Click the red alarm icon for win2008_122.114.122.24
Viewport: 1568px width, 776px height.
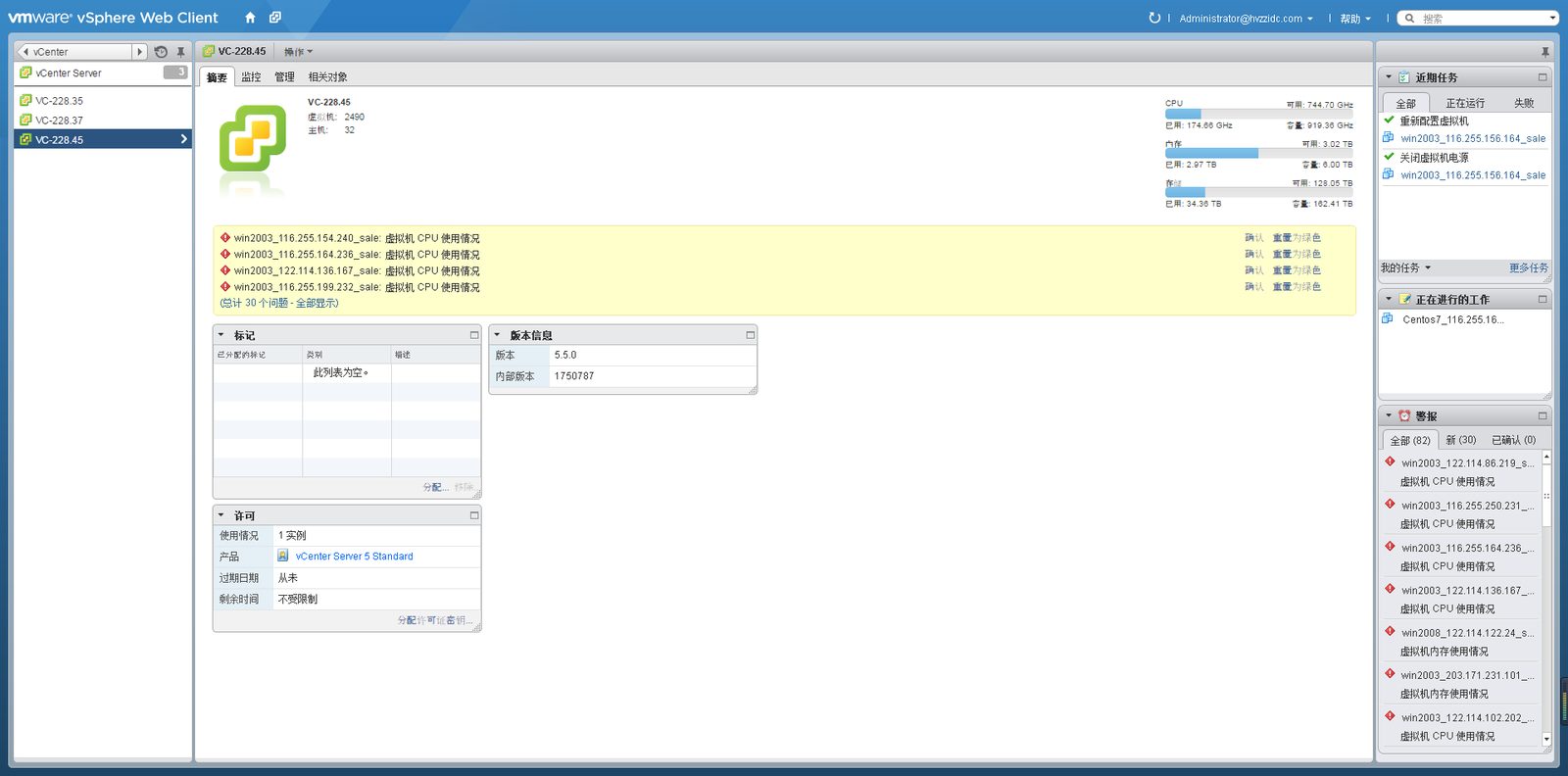click(1390, 631)
